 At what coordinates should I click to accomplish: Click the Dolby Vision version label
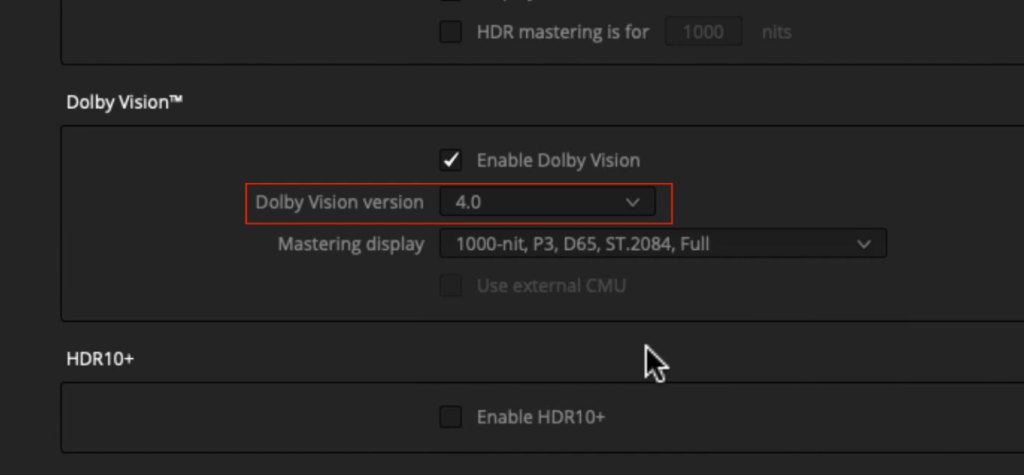[x=339, y=203]
